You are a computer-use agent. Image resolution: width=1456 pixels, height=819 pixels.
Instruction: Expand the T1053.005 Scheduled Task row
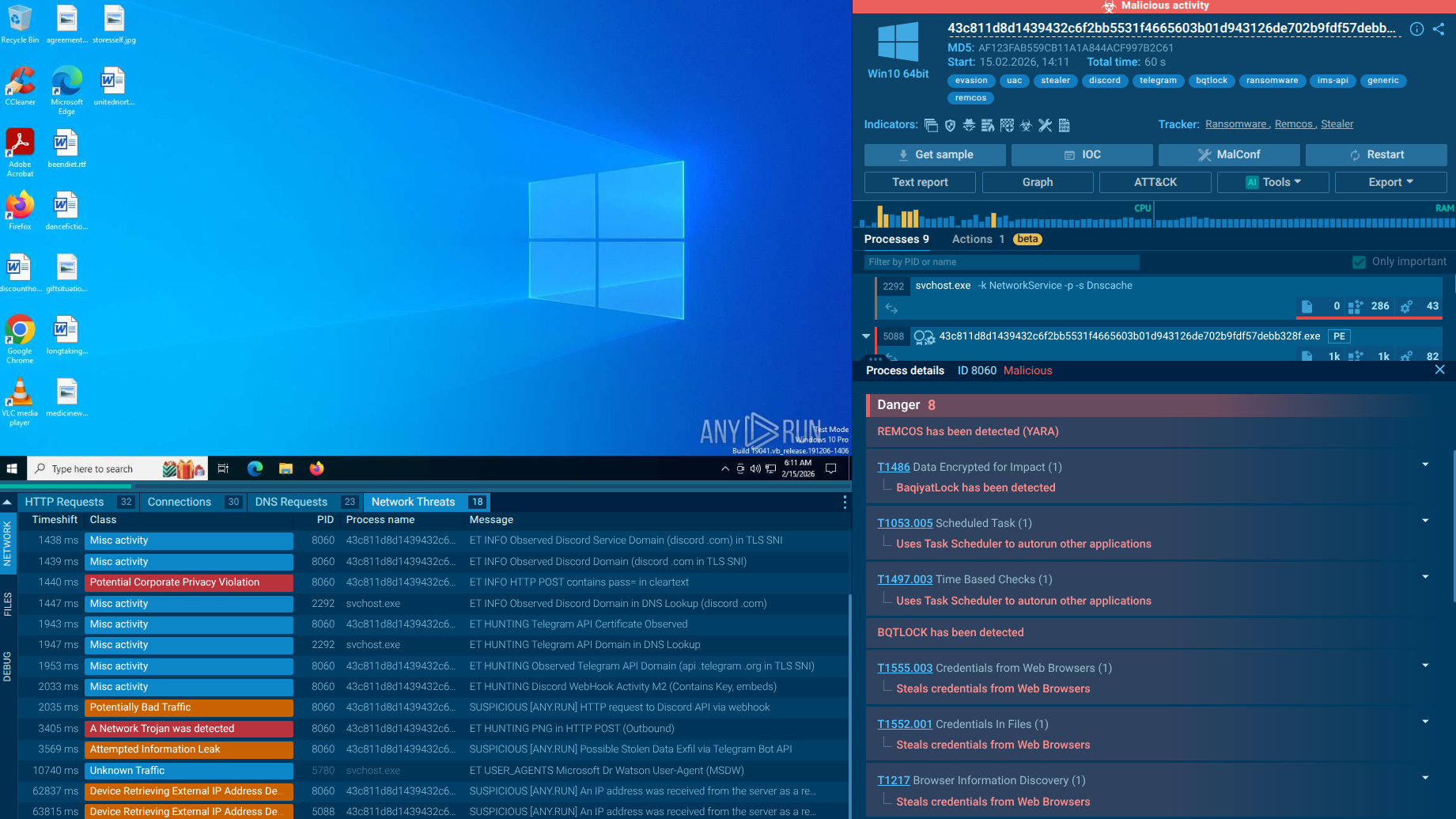click(1425, 520)
